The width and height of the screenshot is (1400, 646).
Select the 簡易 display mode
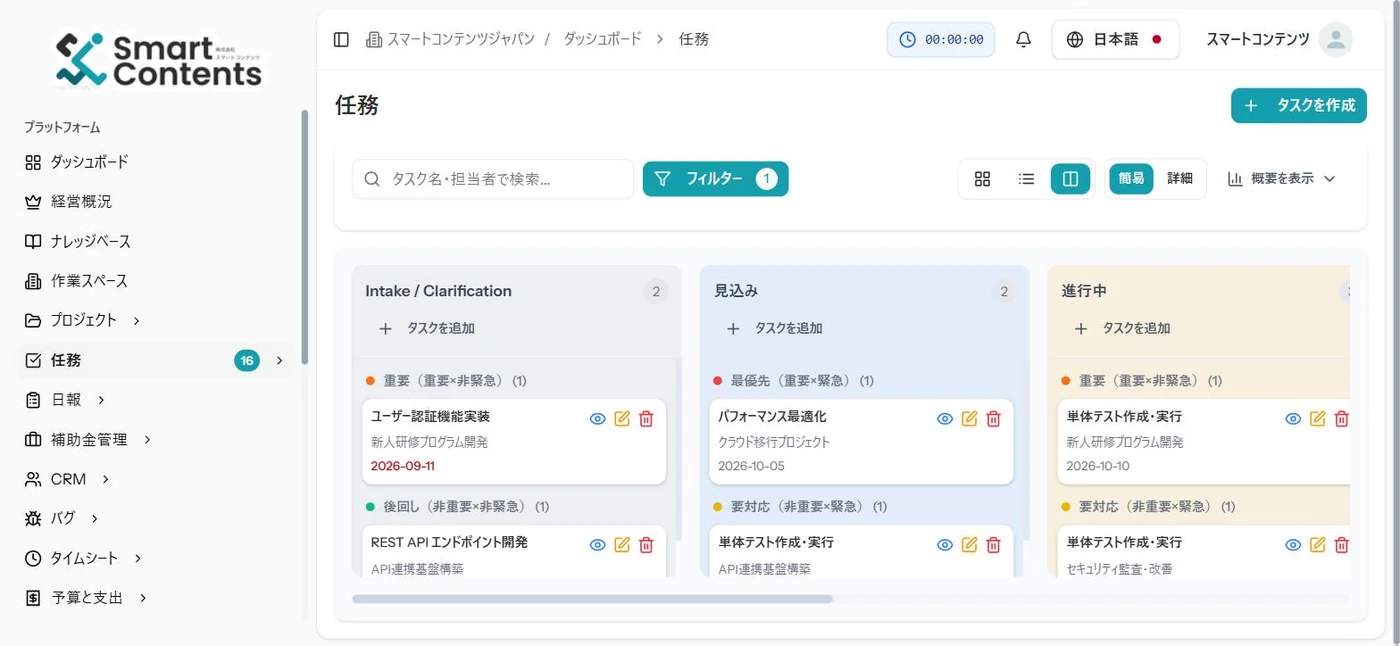pos(1131,179)
